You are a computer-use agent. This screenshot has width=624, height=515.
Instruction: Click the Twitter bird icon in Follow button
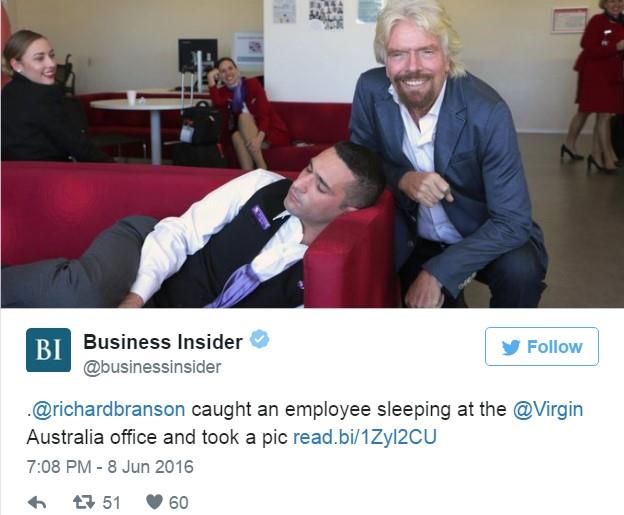(511, 347)
